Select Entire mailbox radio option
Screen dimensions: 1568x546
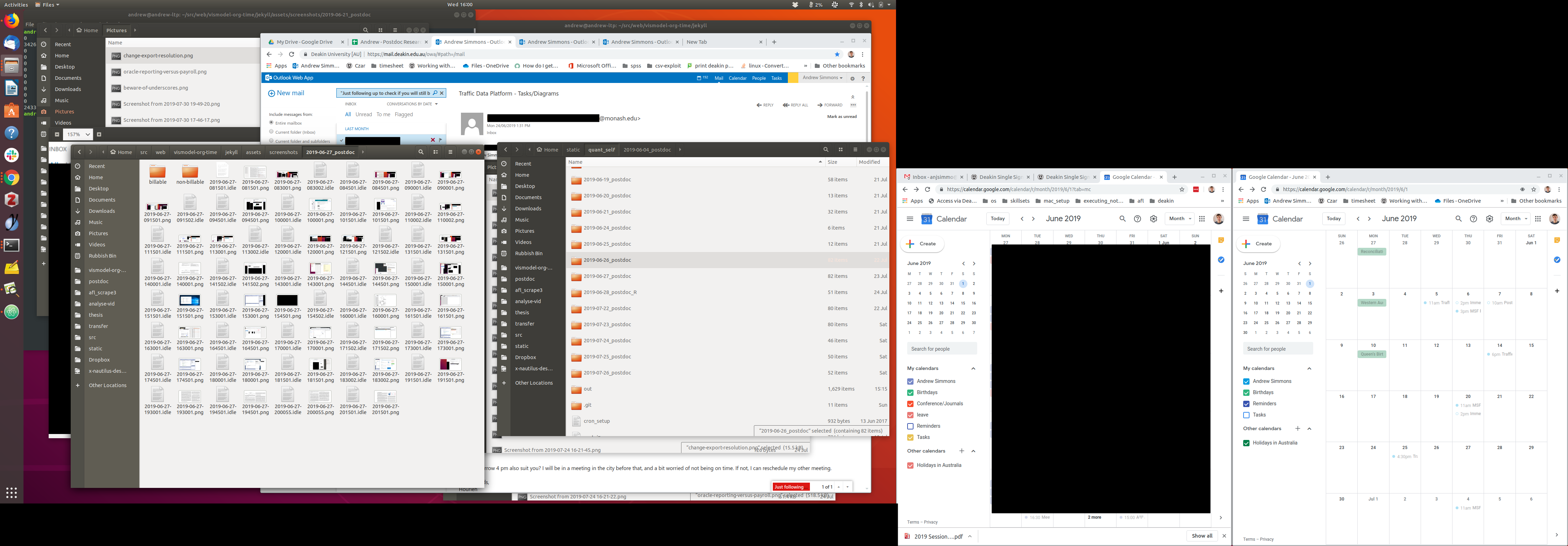(272, 123)
